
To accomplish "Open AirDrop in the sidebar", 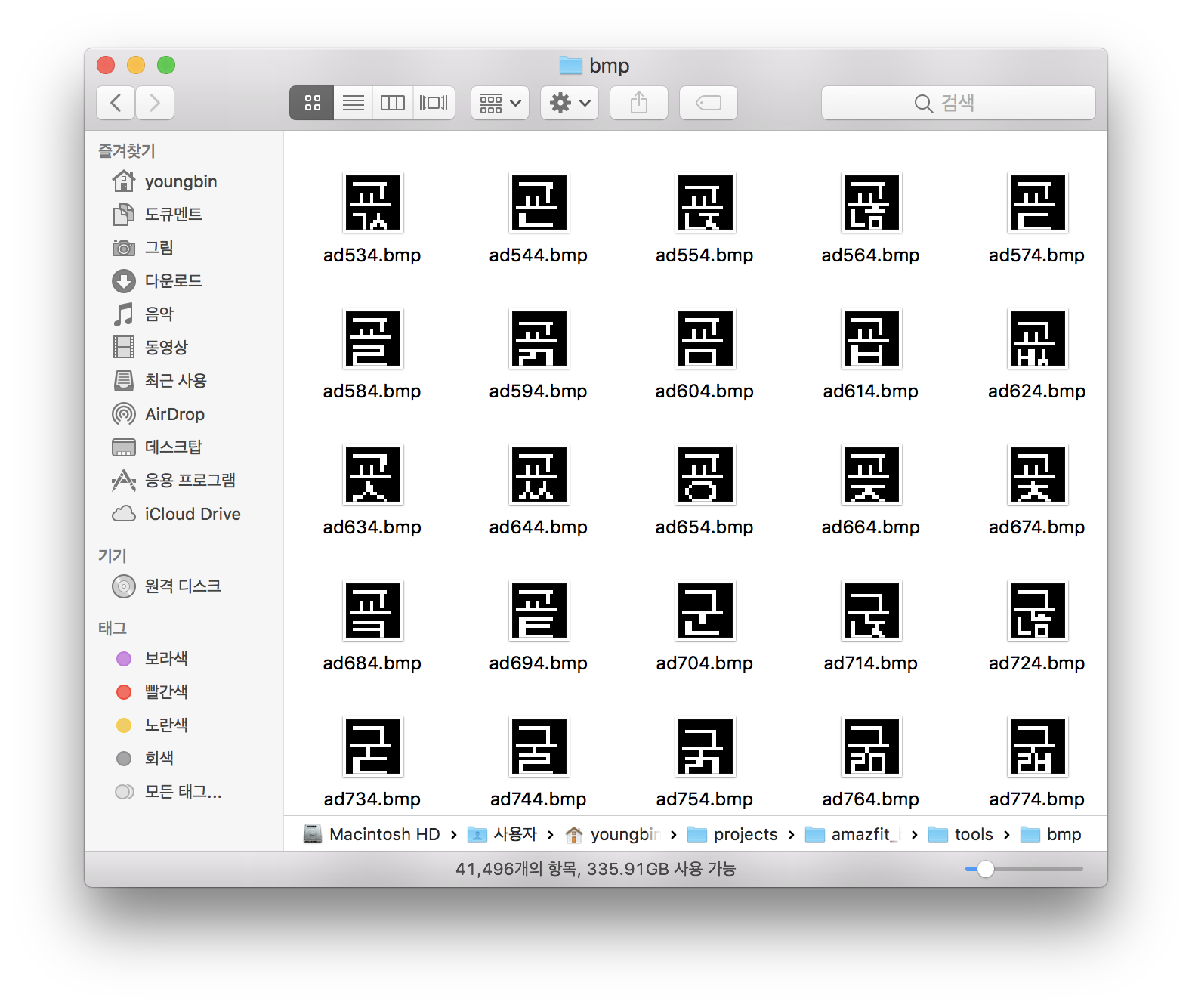I will pos(174,414).
